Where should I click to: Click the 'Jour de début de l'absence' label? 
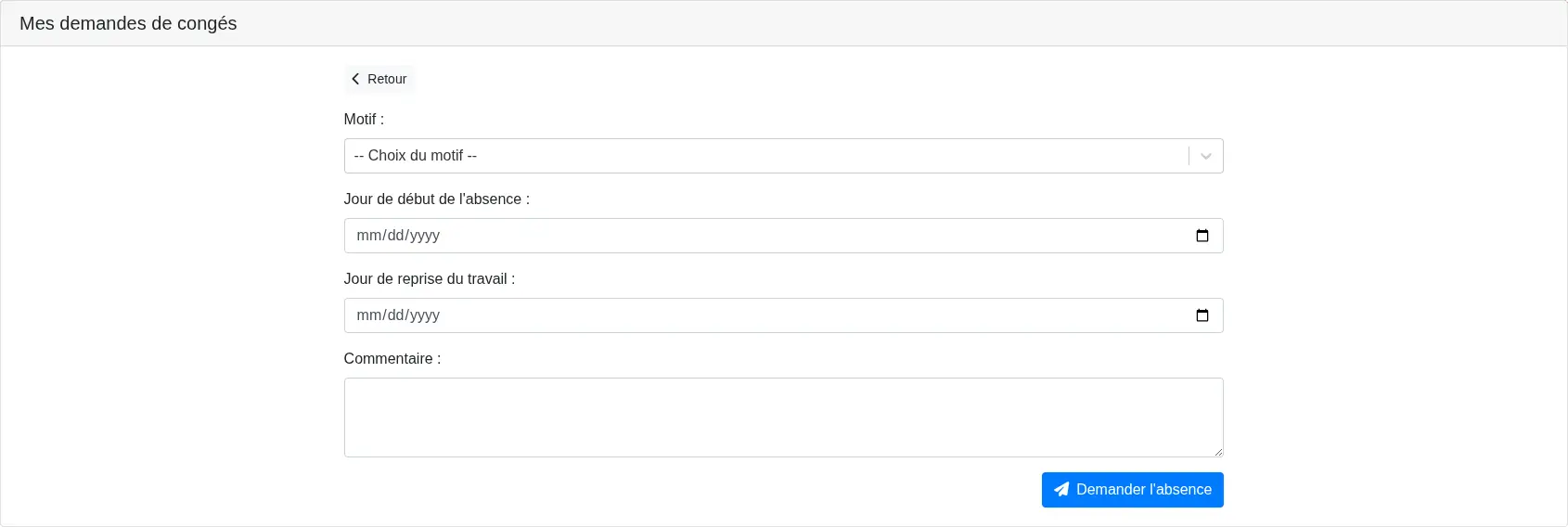pyautogui.click(x=436, y=199)
